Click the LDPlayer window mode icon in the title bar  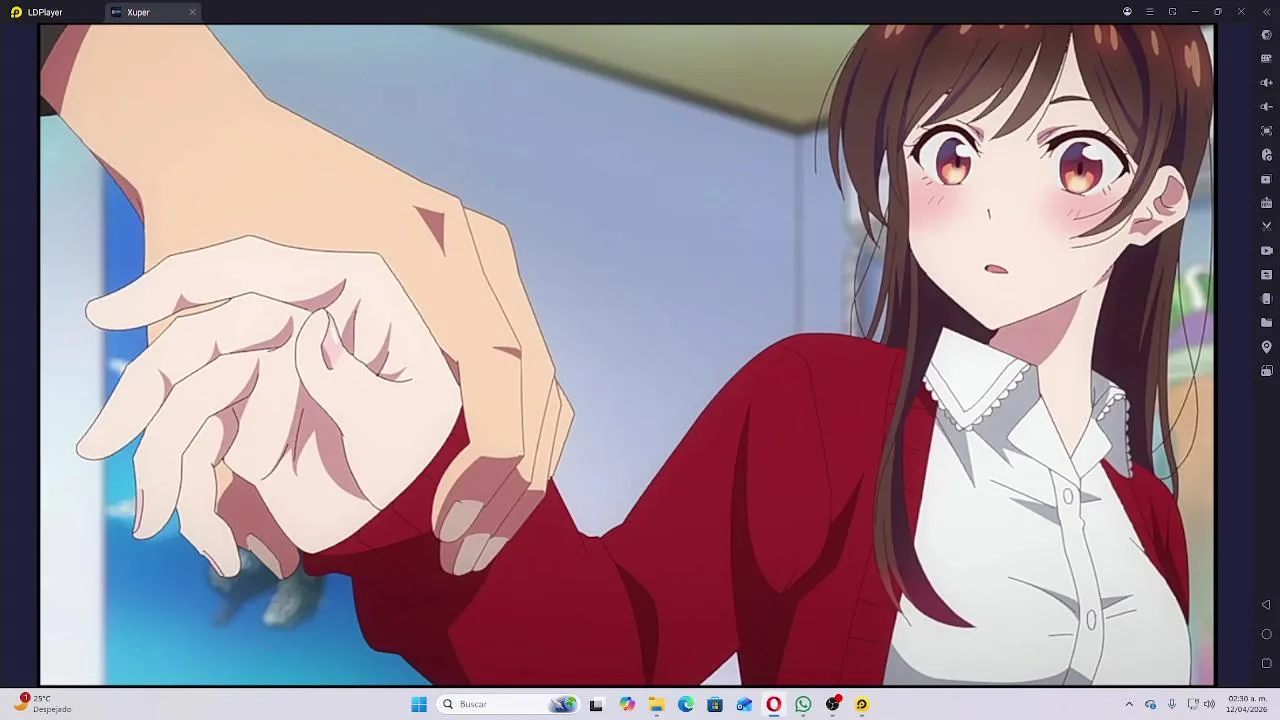(1172, 12)
